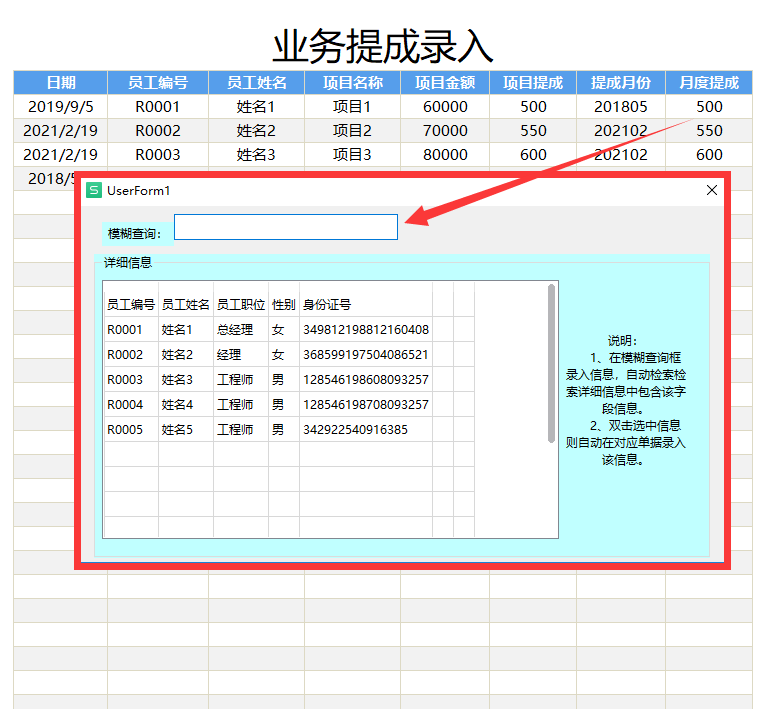Image resolution: width=770 pixels, height=709 pixels.
Task: Click the 日期 header in the spreadsheet
Action: tap(60, 82)
